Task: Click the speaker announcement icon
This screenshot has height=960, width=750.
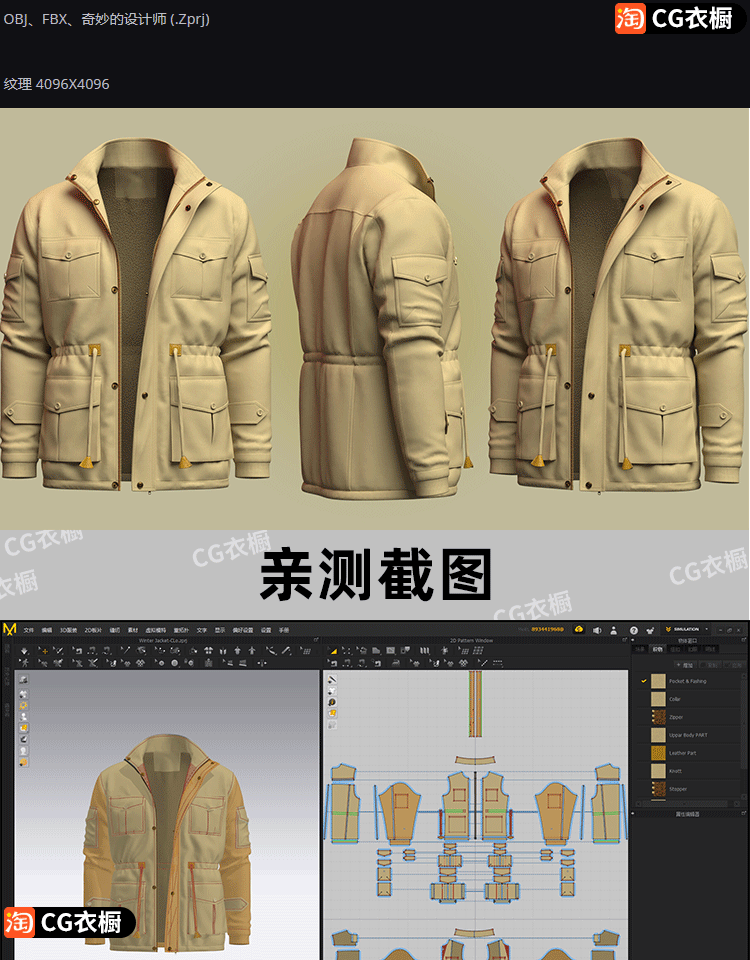Action: tap(596, 630)
